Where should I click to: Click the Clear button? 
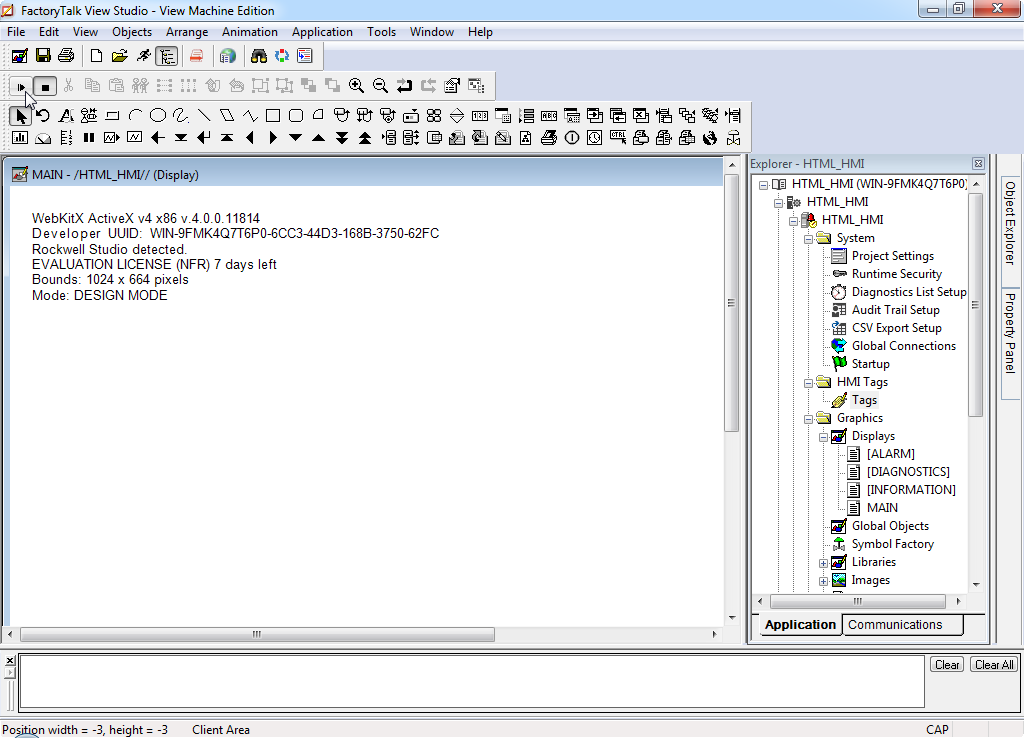[x=947, y=665]
